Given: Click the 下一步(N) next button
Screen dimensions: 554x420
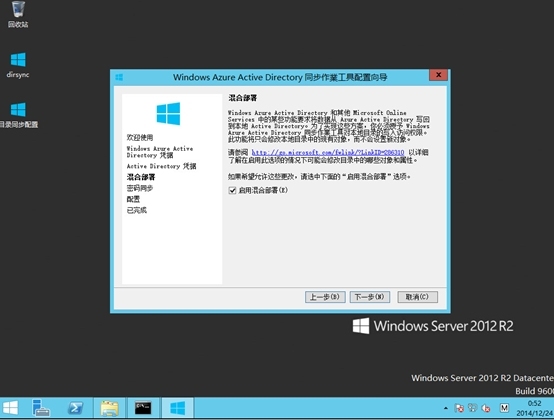Looking at the screenshot, I should 370,297.
